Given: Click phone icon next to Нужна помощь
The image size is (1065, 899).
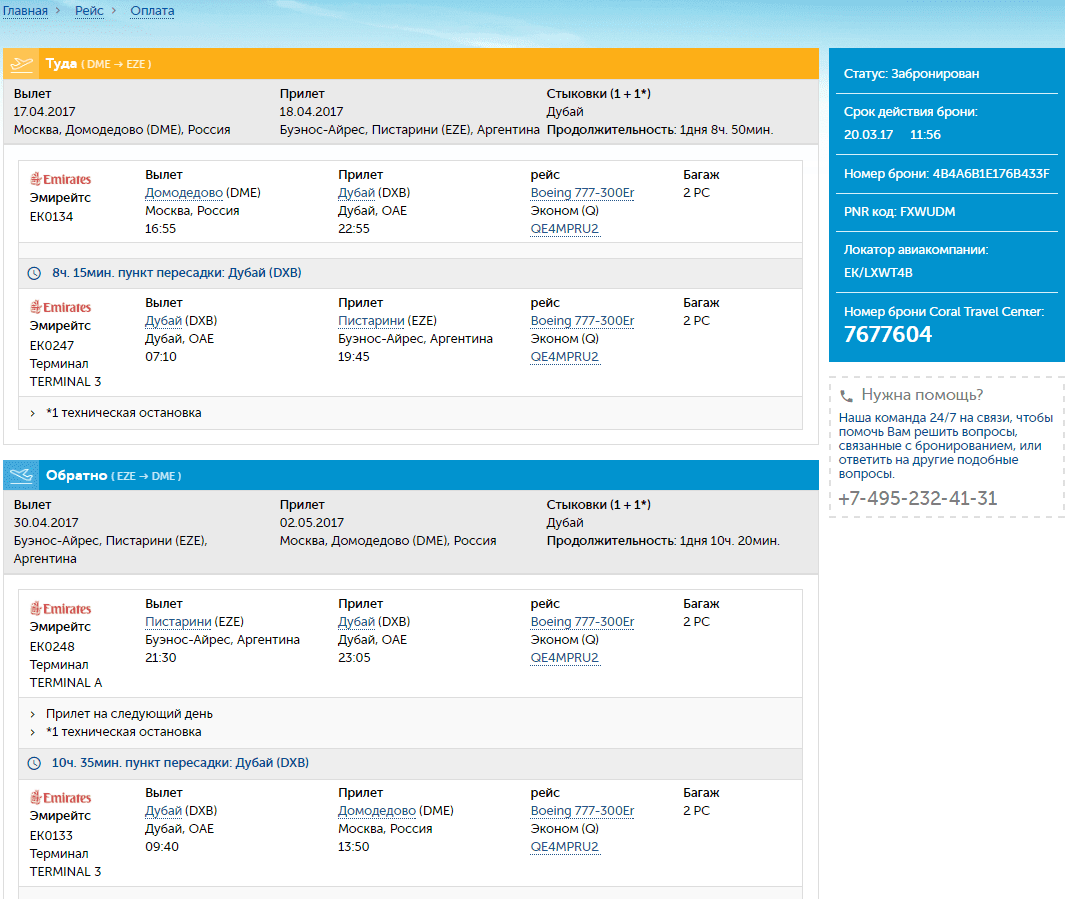Looking at the screenshot, I should (846, 396).
